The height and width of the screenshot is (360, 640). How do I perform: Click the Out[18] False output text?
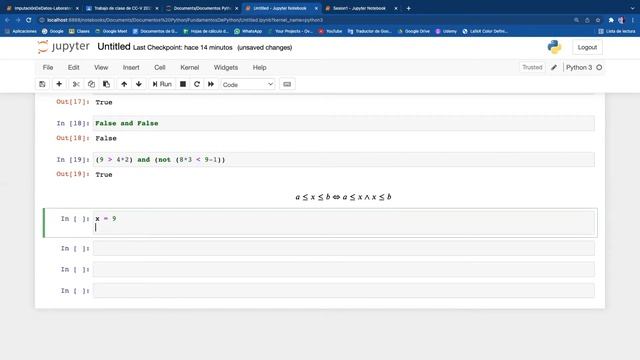[x=106, y=138]
